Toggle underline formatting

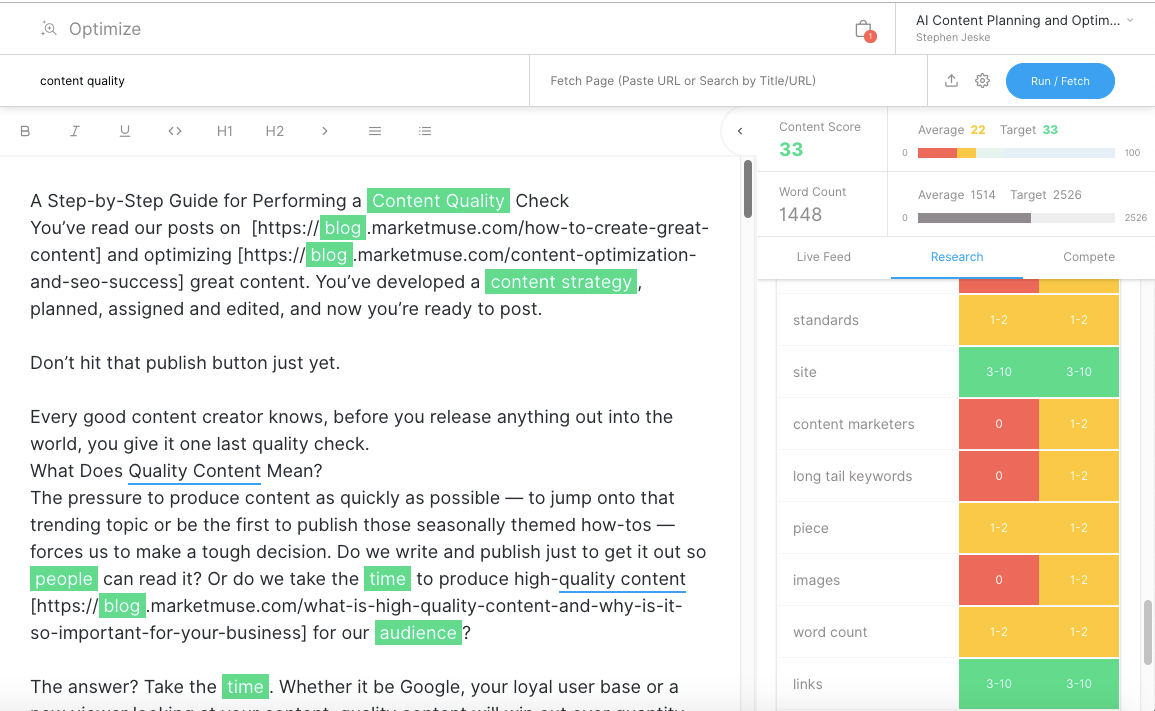125,130
